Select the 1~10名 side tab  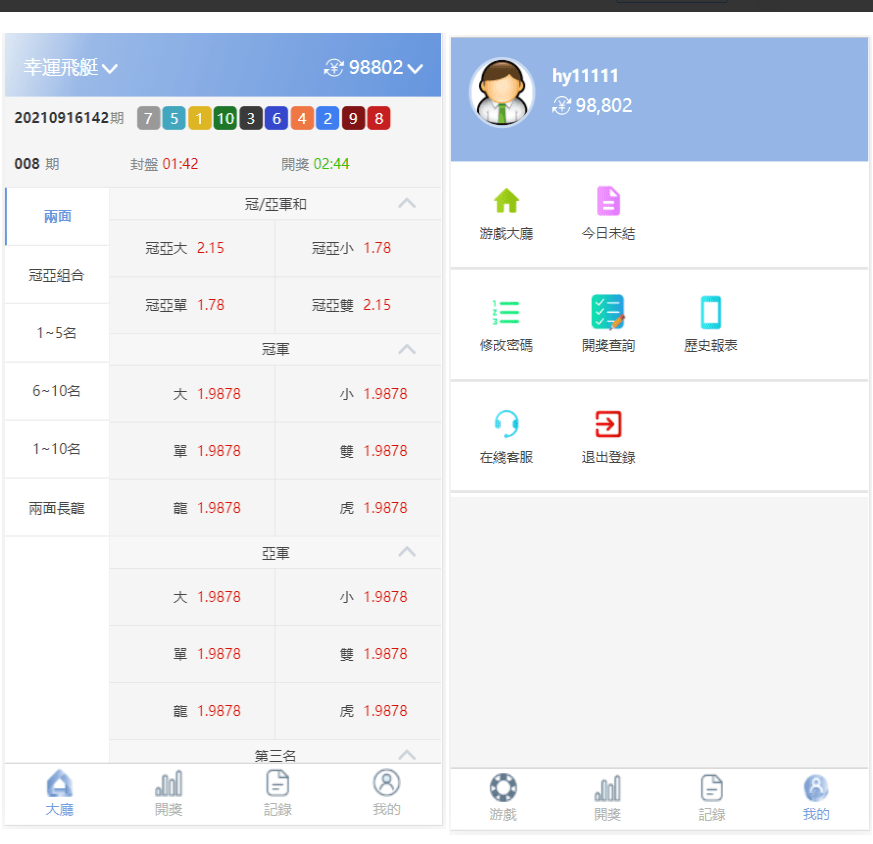57,449
